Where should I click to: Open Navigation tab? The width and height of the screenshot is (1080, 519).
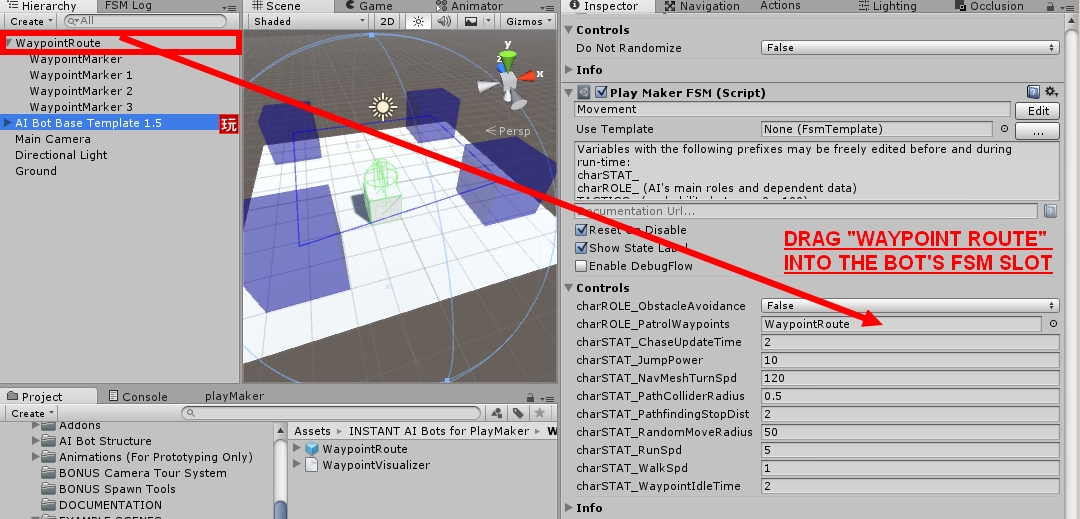click(702, 6)
